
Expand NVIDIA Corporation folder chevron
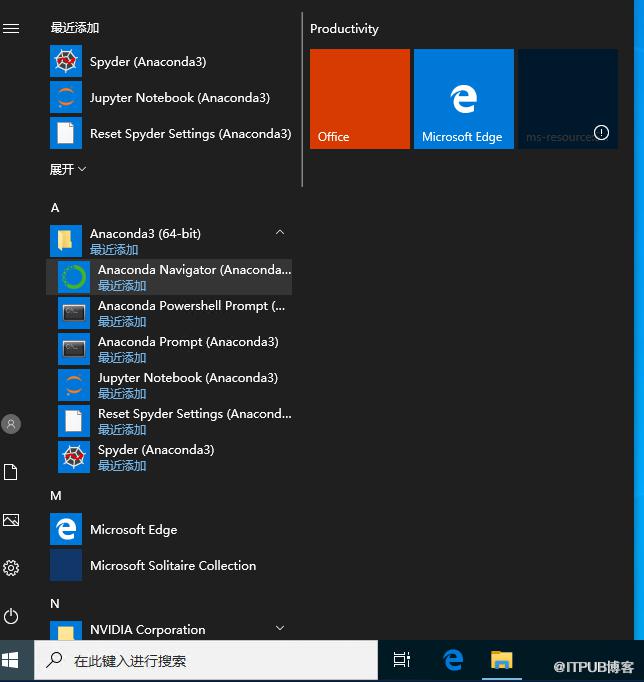tap(280, 629)
